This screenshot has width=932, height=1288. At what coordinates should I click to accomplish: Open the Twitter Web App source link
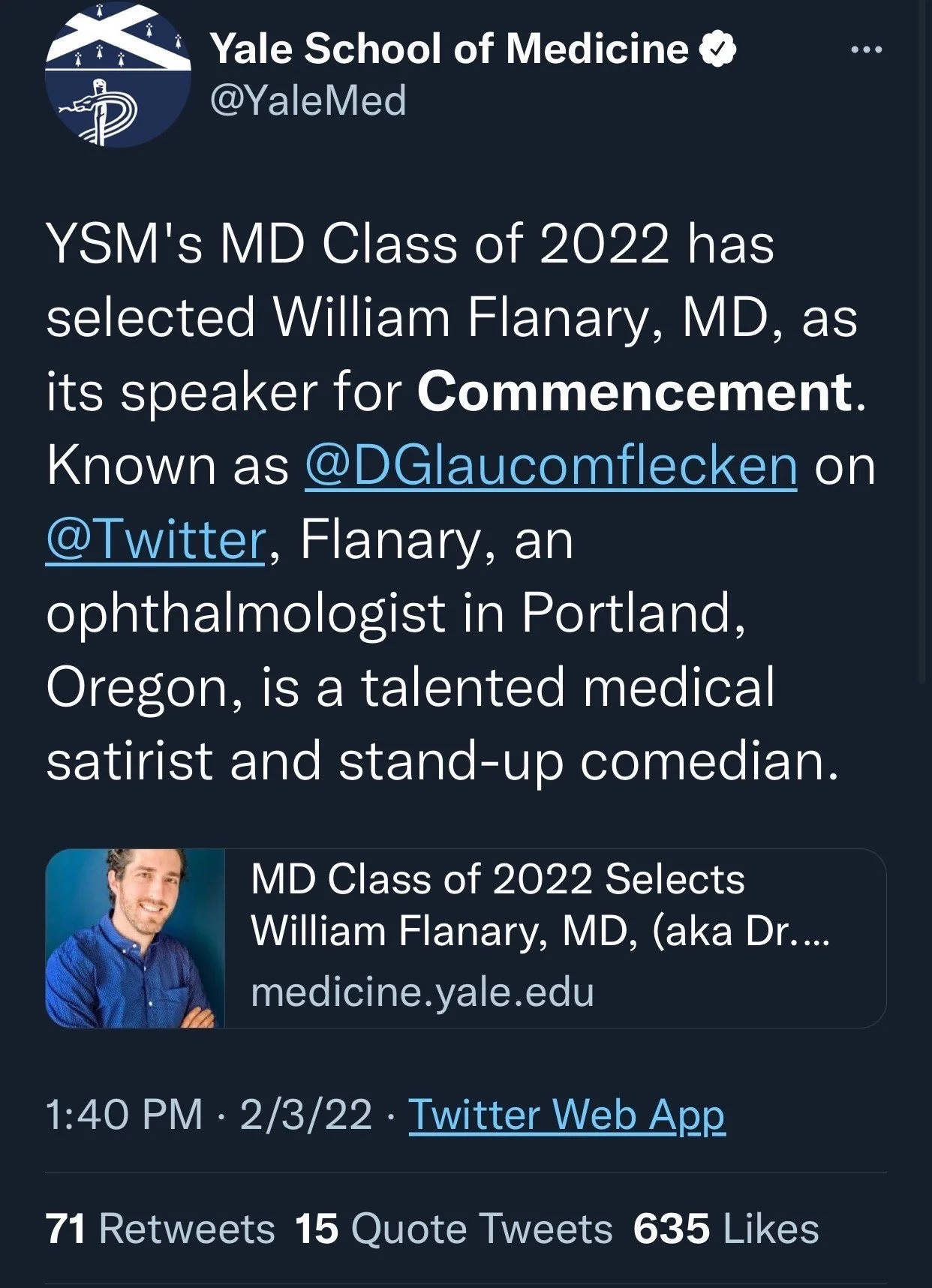(x=567, y=1115)
